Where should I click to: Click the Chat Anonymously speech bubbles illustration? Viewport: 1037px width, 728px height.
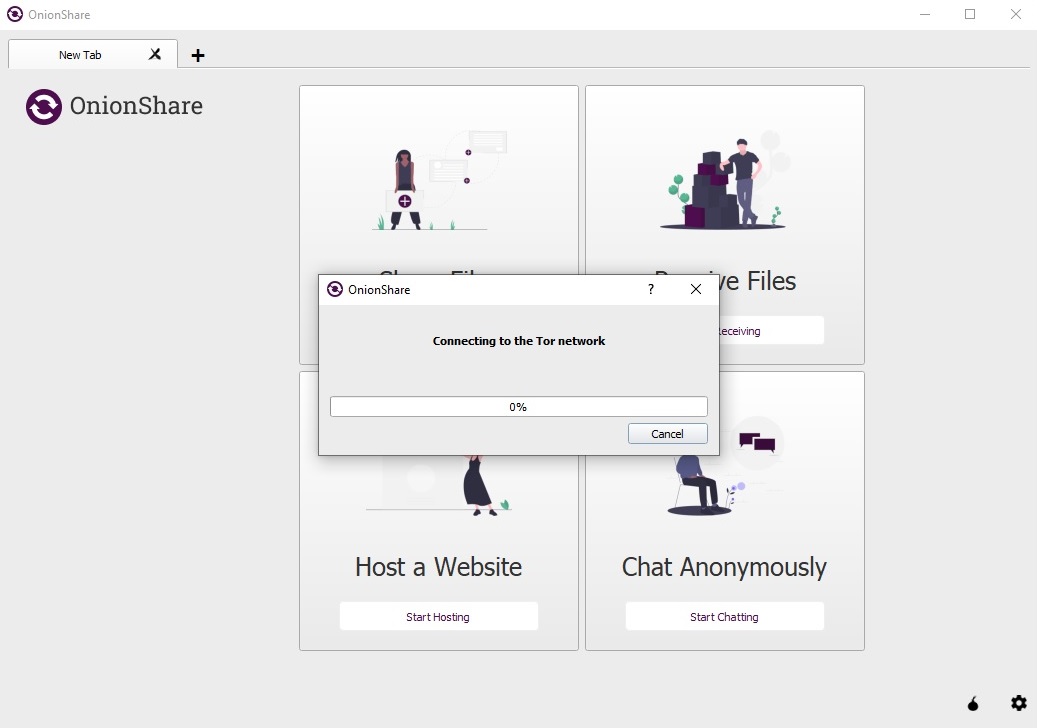[x=757, y=442]
